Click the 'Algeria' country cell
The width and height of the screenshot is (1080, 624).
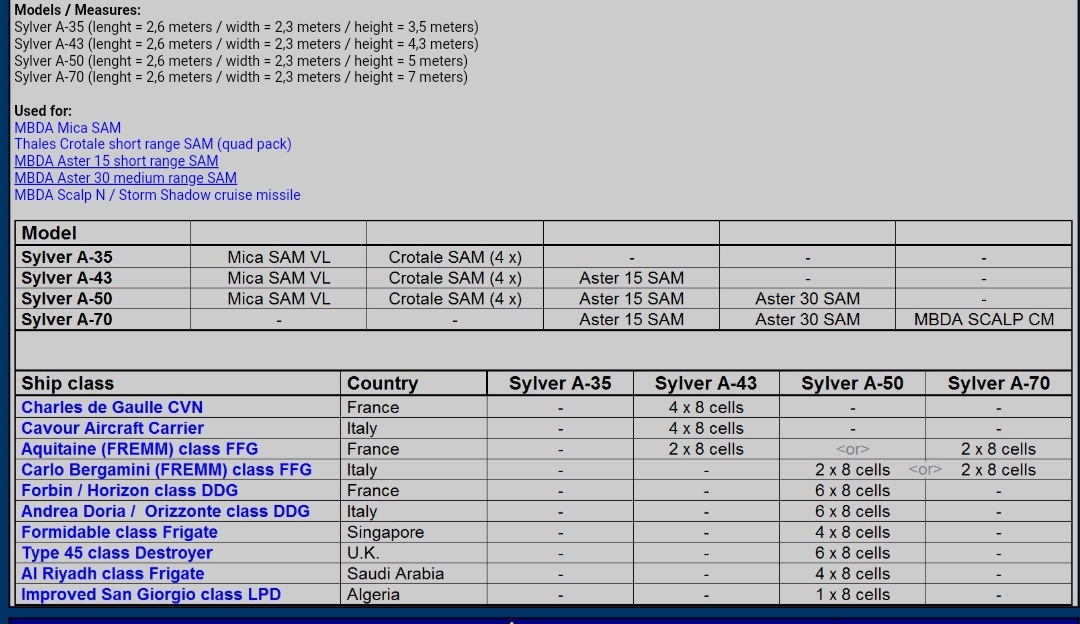click(373, 594)
